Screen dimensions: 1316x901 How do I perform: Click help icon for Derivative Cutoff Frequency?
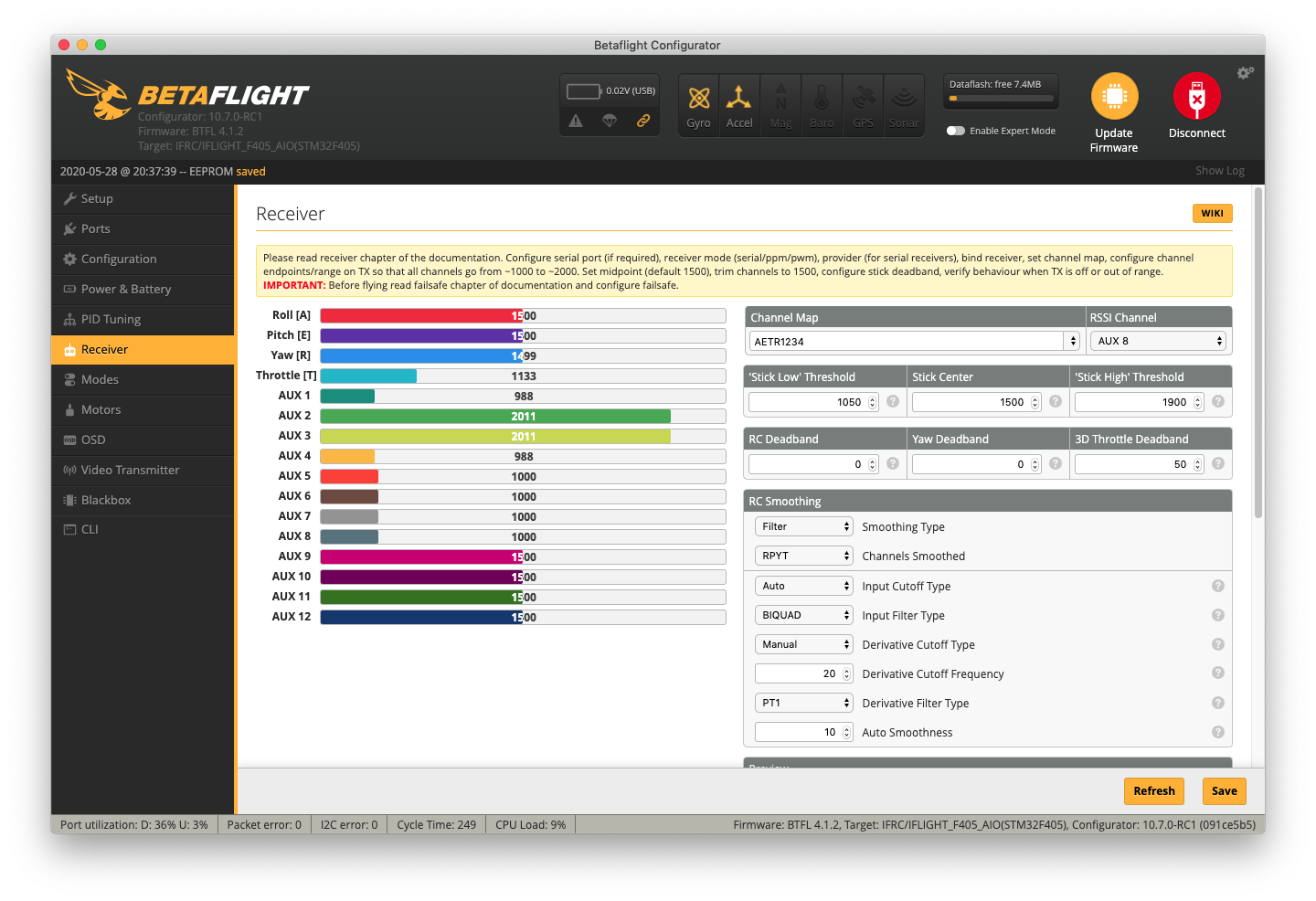click(1218, 673)
